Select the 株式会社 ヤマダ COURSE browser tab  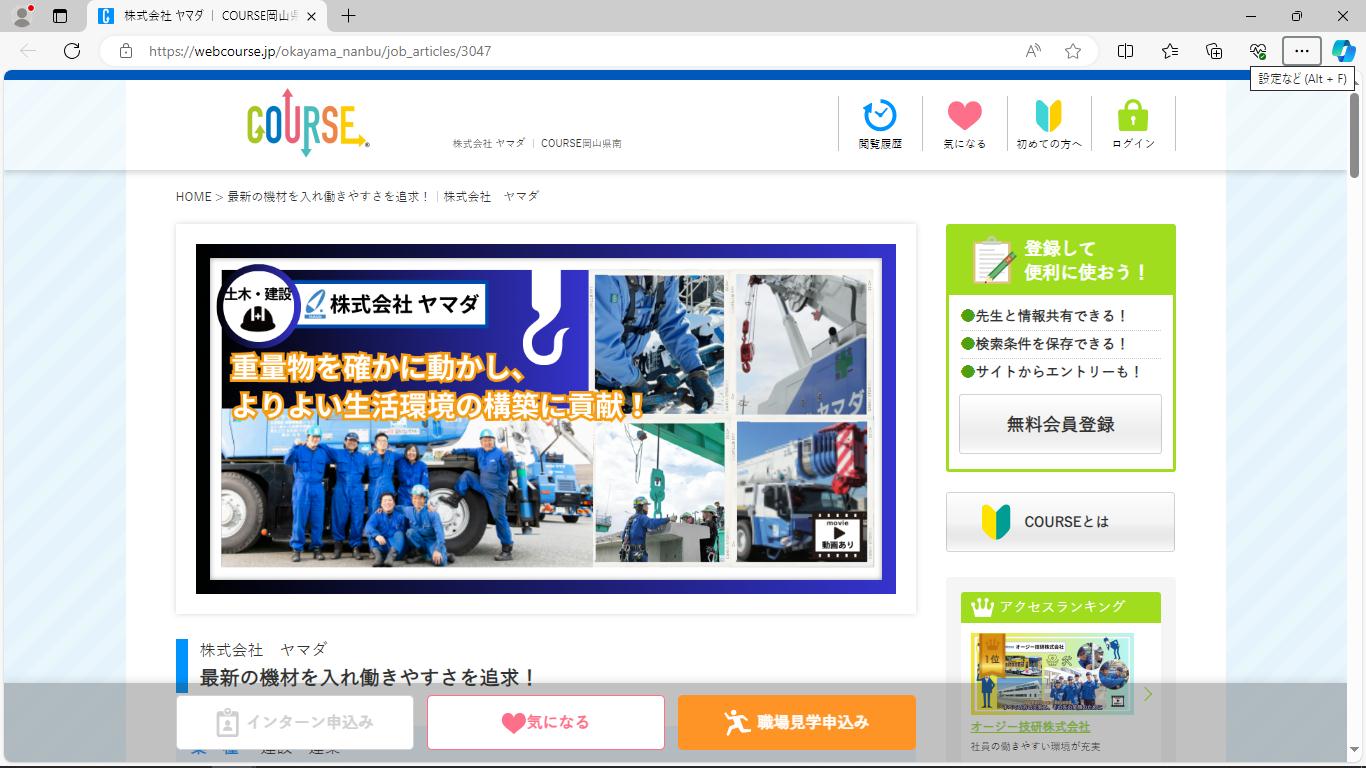[x=208, y=16]
